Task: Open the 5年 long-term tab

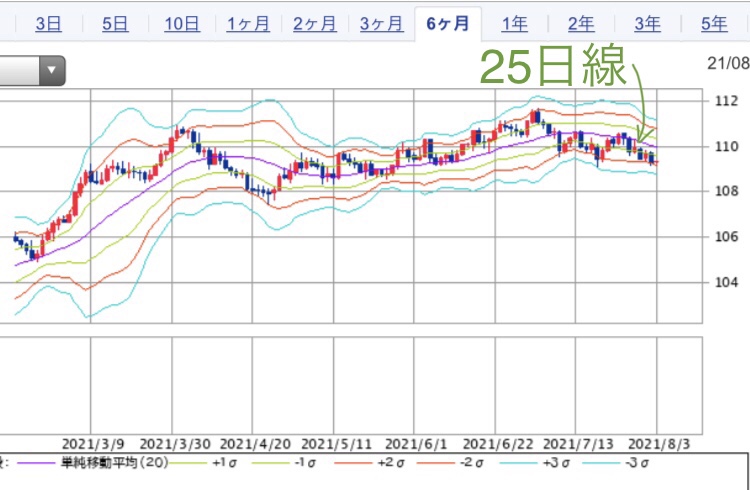Action: coord(714,24)
